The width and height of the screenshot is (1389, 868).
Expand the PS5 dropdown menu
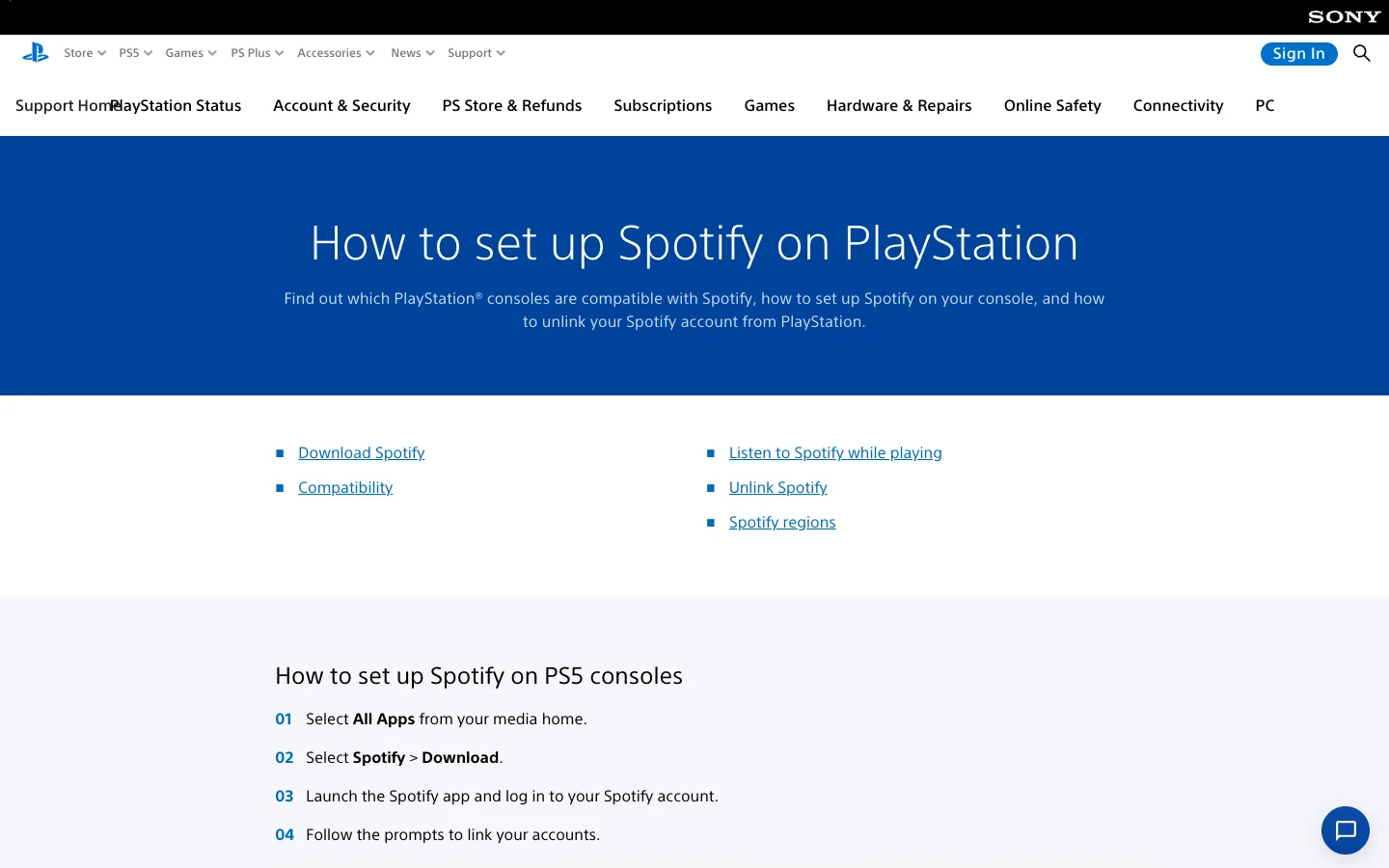[x=136, y=53]
